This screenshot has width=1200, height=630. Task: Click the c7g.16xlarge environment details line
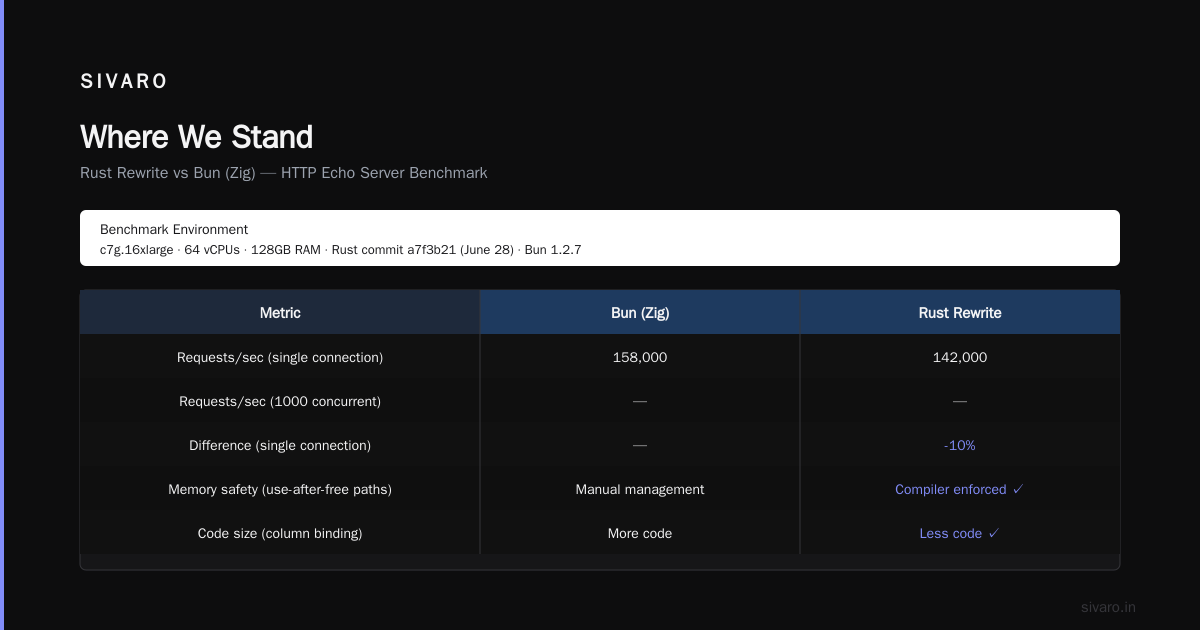pyautogui.click(x=340, y=250)
